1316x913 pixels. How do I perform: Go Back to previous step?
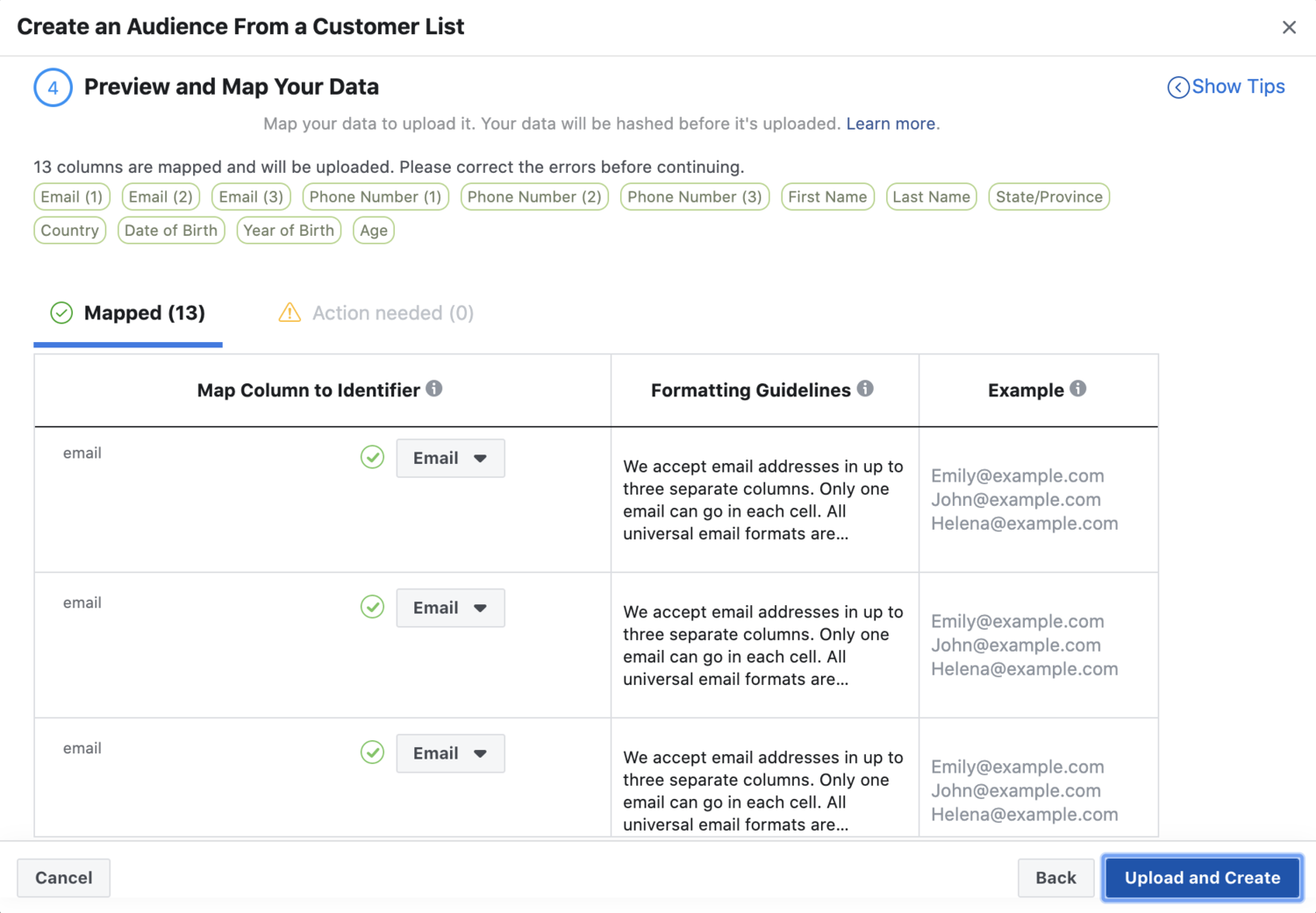[x=1055, y=878]
